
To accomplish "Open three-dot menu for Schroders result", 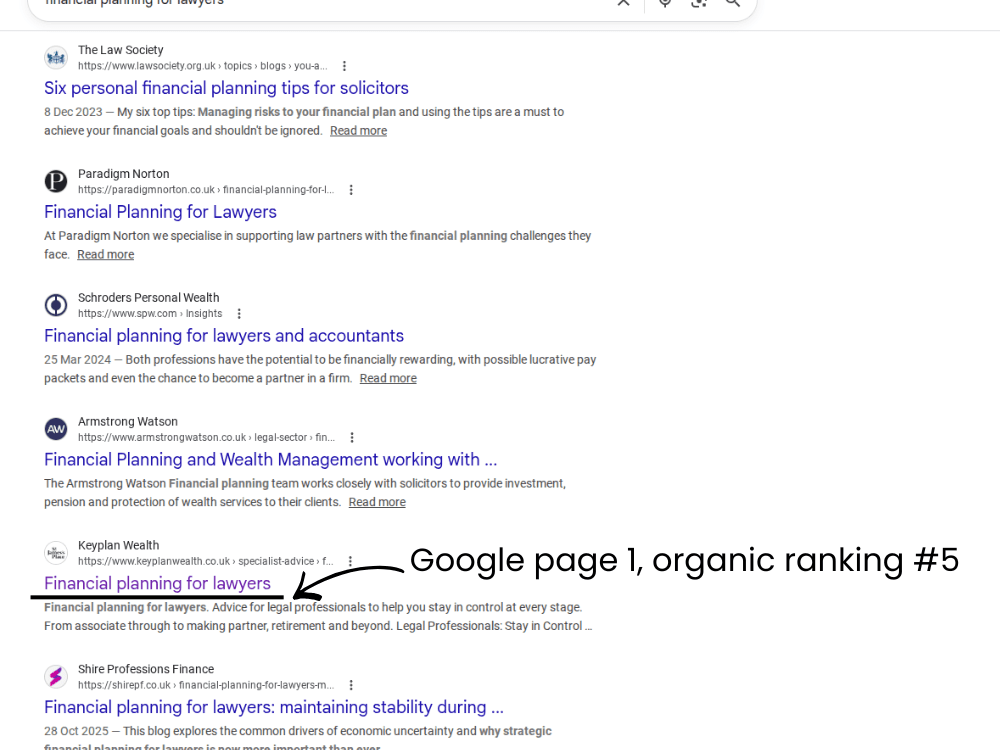I will click(239, 314).
